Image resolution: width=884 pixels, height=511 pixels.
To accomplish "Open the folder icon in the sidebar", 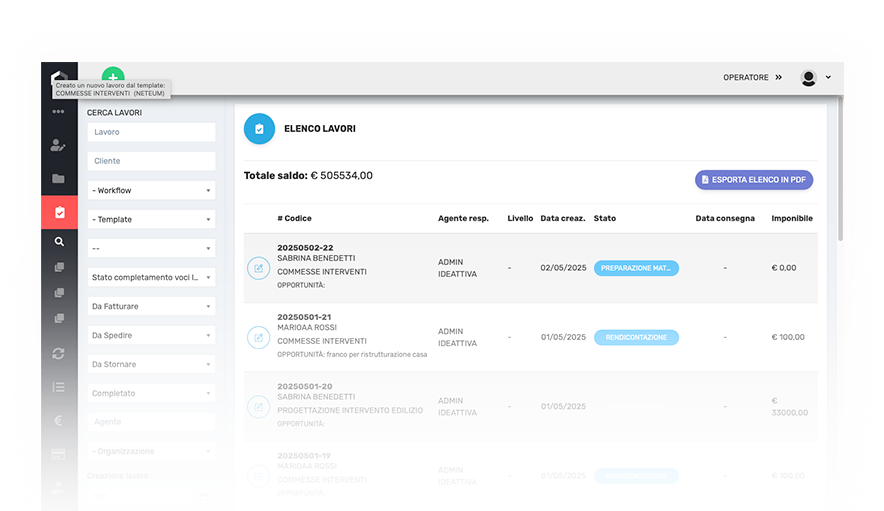I will 59,179.
